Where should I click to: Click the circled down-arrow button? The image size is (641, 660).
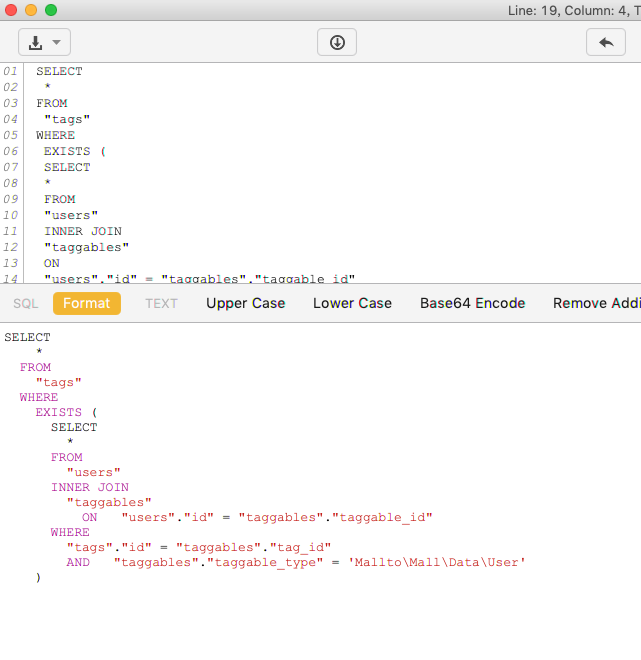(x=337, y=42)
